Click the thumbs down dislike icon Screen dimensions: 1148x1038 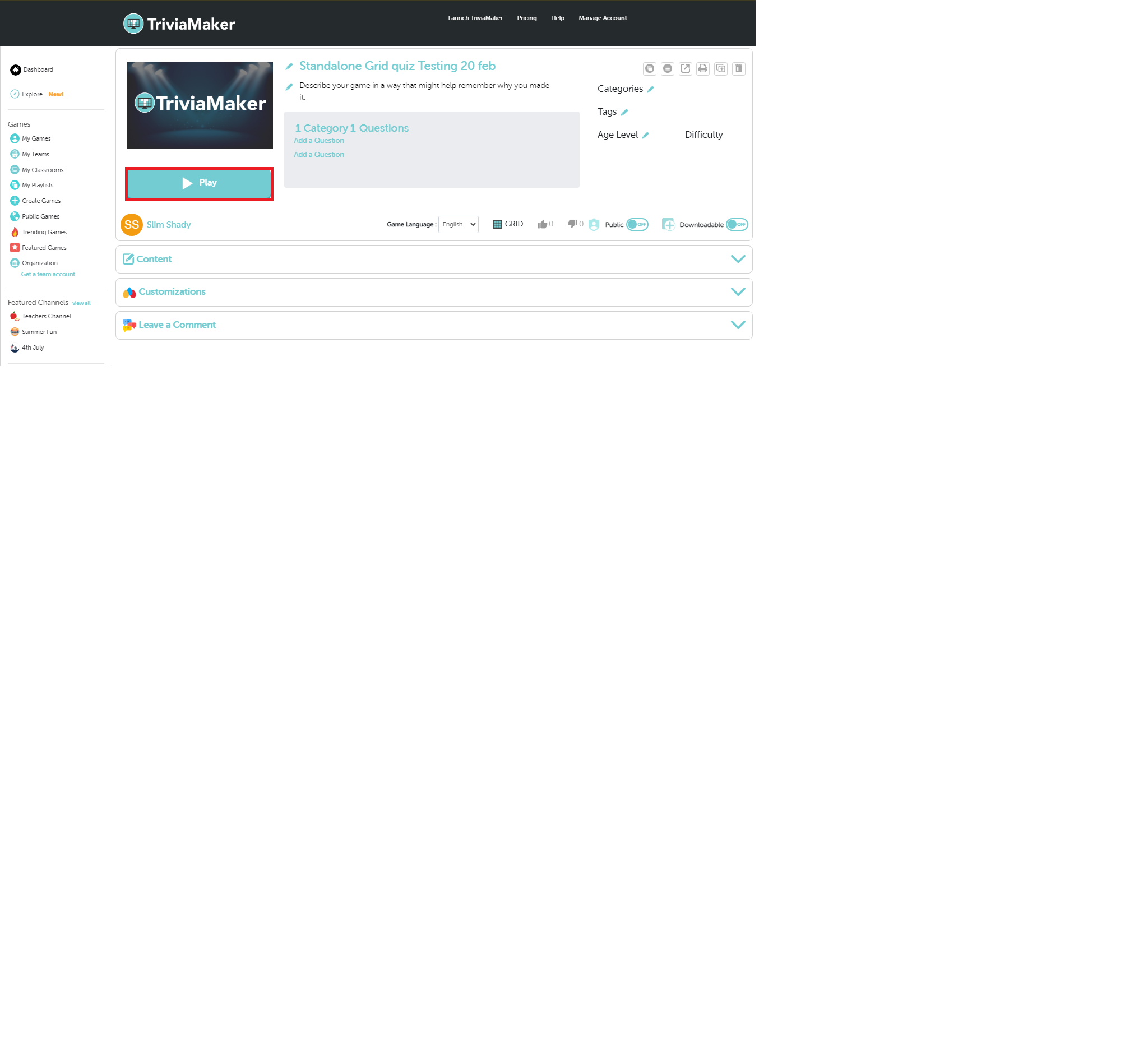(x=572, y=224)
